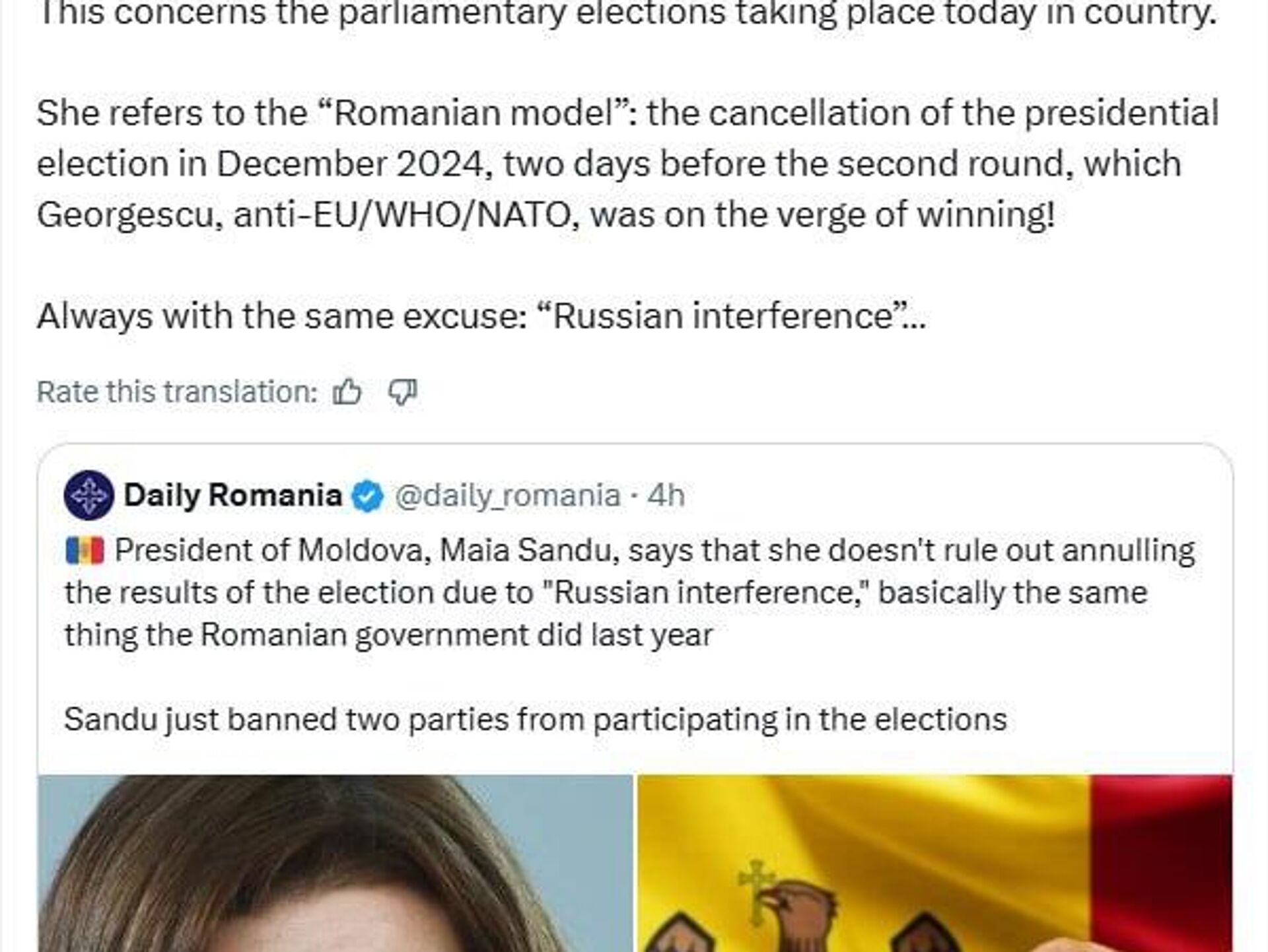
Task: Click the "Georgescu, anti-EU/WHO/NATO" line
Action: 546,215
